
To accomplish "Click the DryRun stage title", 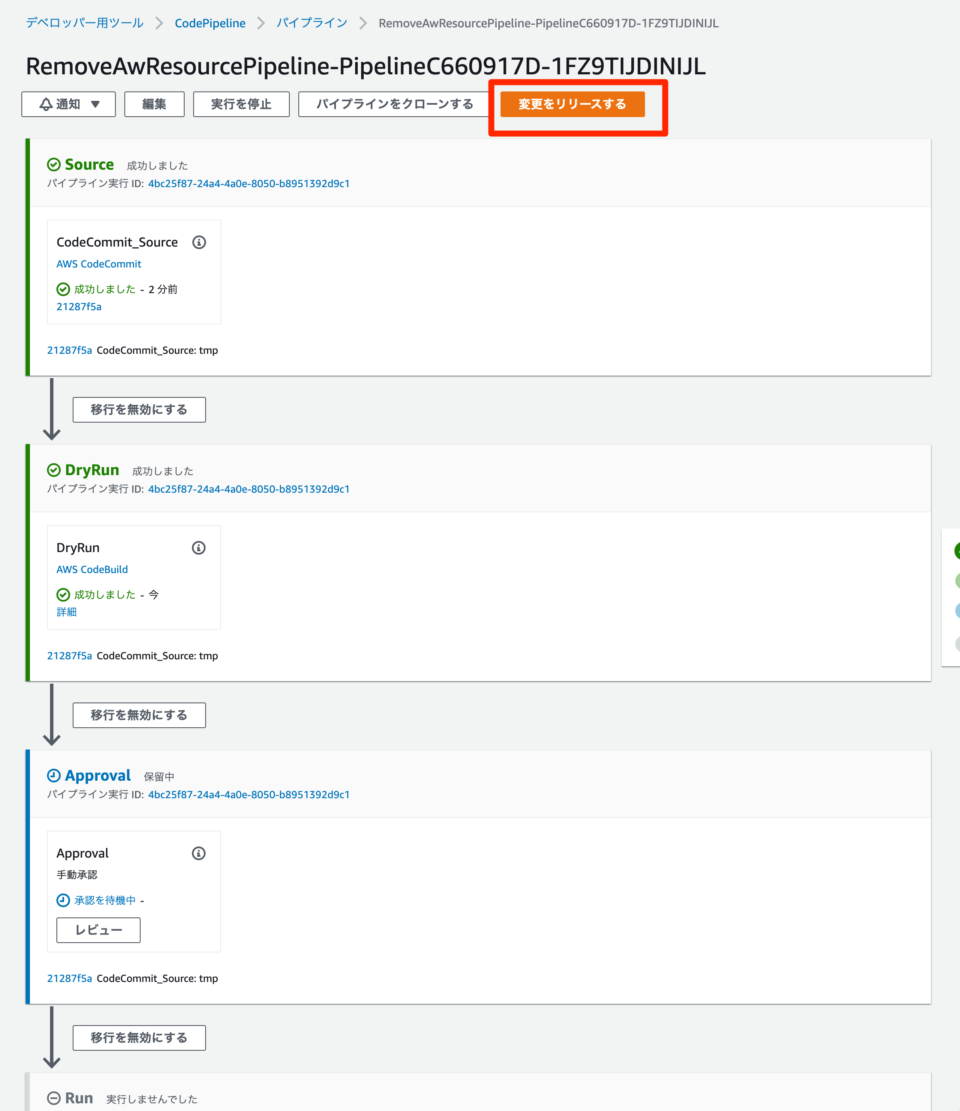I will [x=92, y=470].
